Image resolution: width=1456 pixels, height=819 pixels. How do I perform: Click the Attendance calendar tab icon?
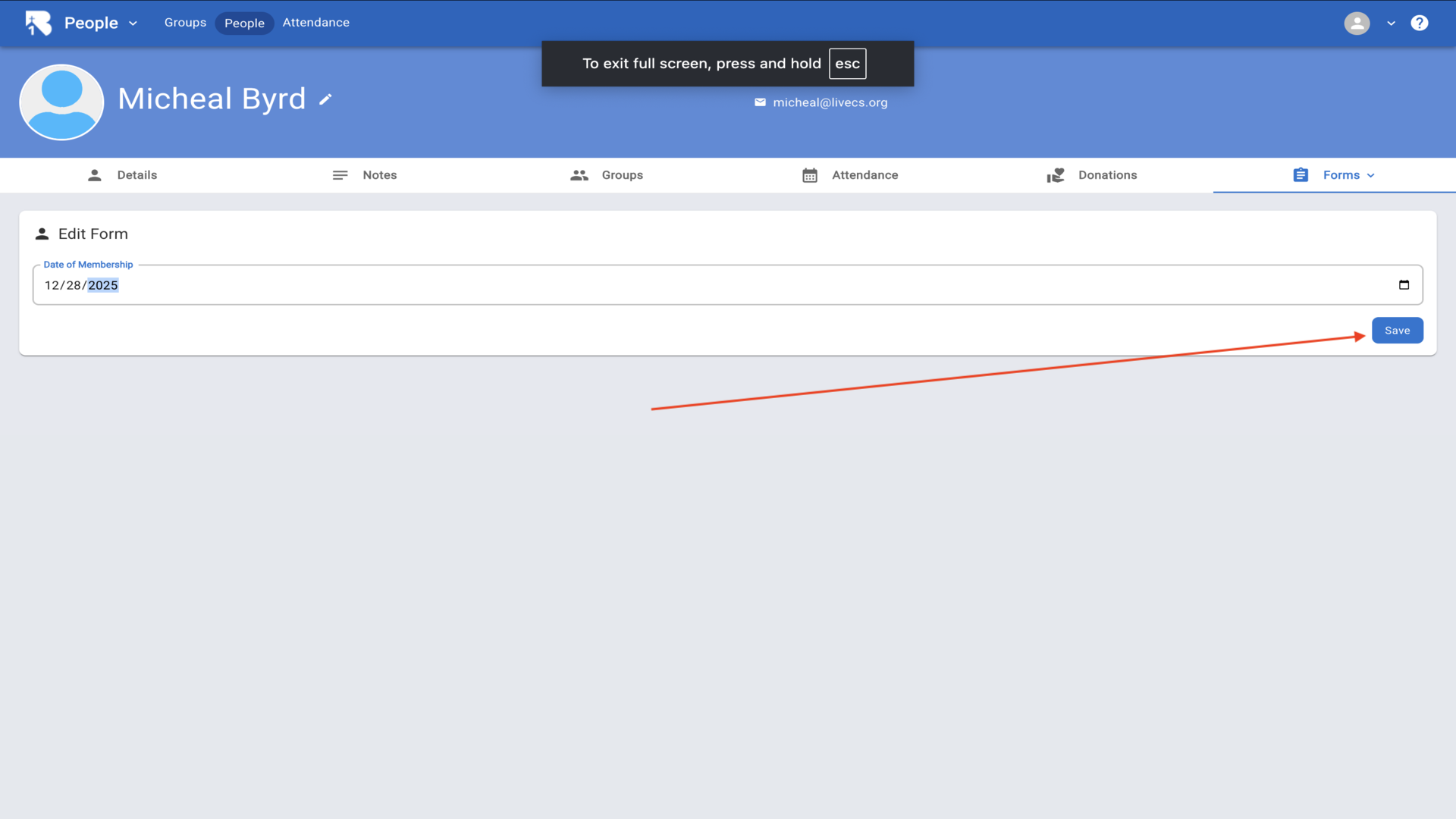click(810, 175)
